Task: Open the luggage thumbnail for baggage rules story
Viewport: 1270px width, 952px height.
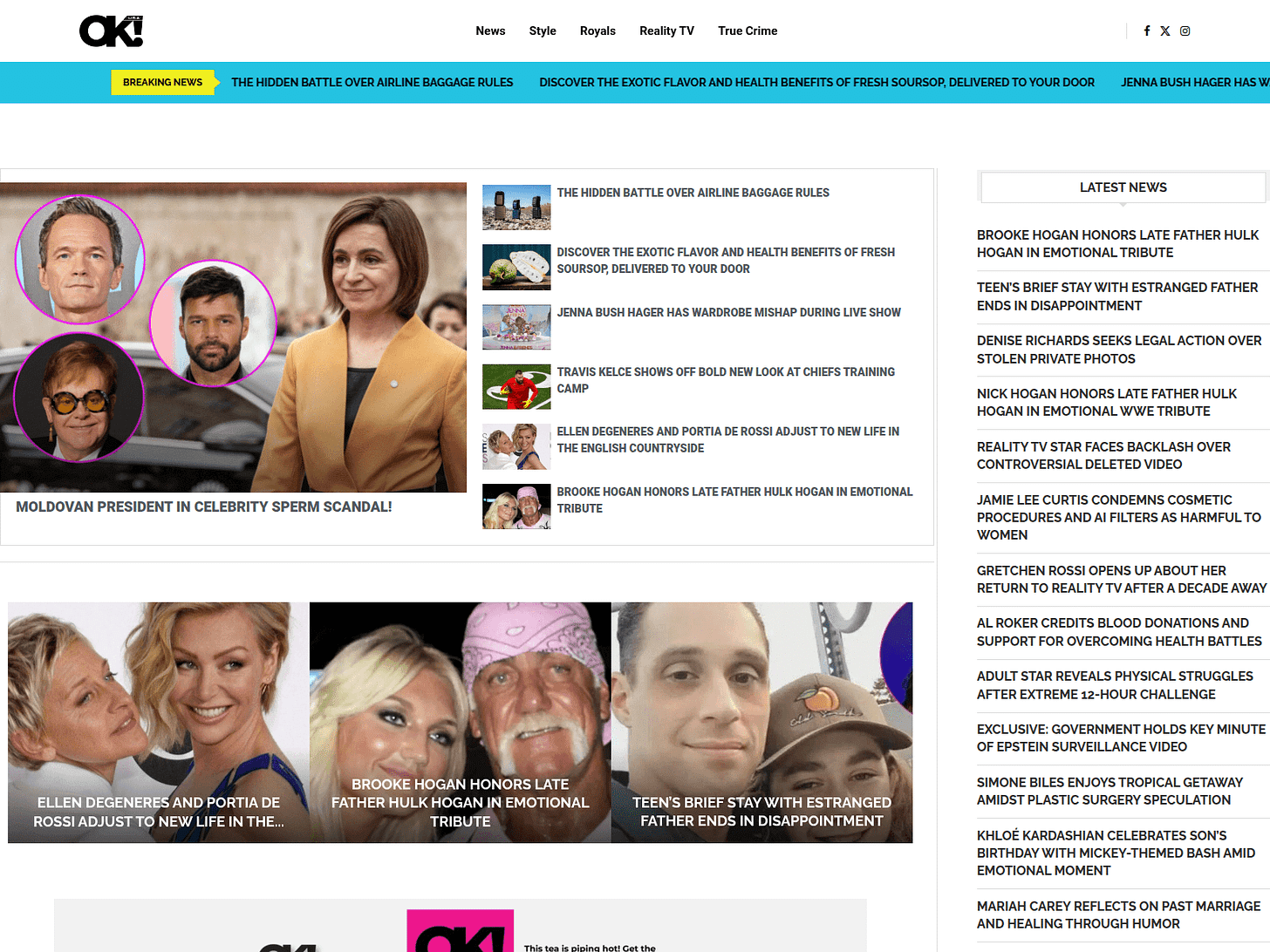Action: [x=516, y=207]
